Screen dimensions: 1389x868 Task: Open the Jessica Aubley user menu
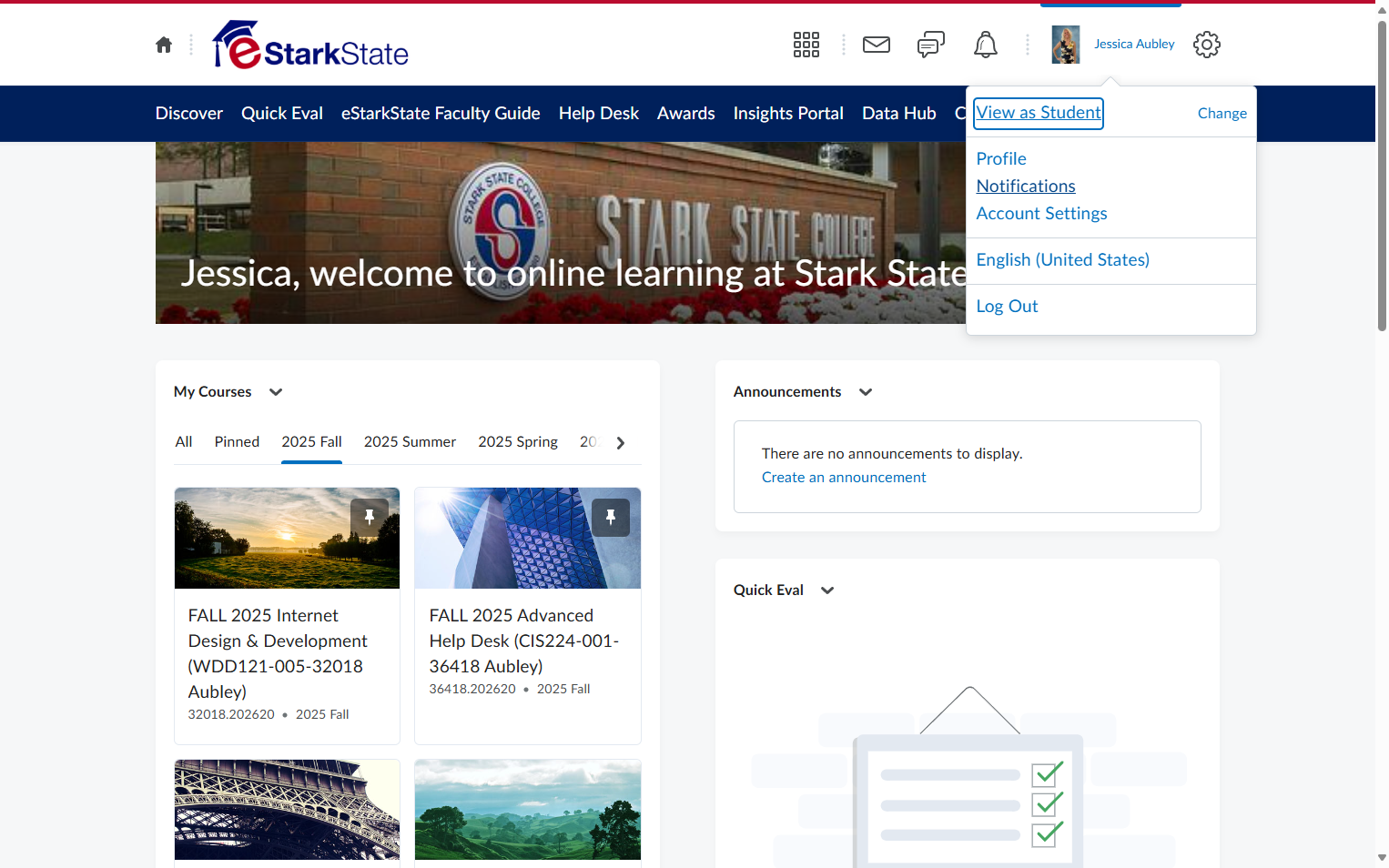tap(1134, 45)
